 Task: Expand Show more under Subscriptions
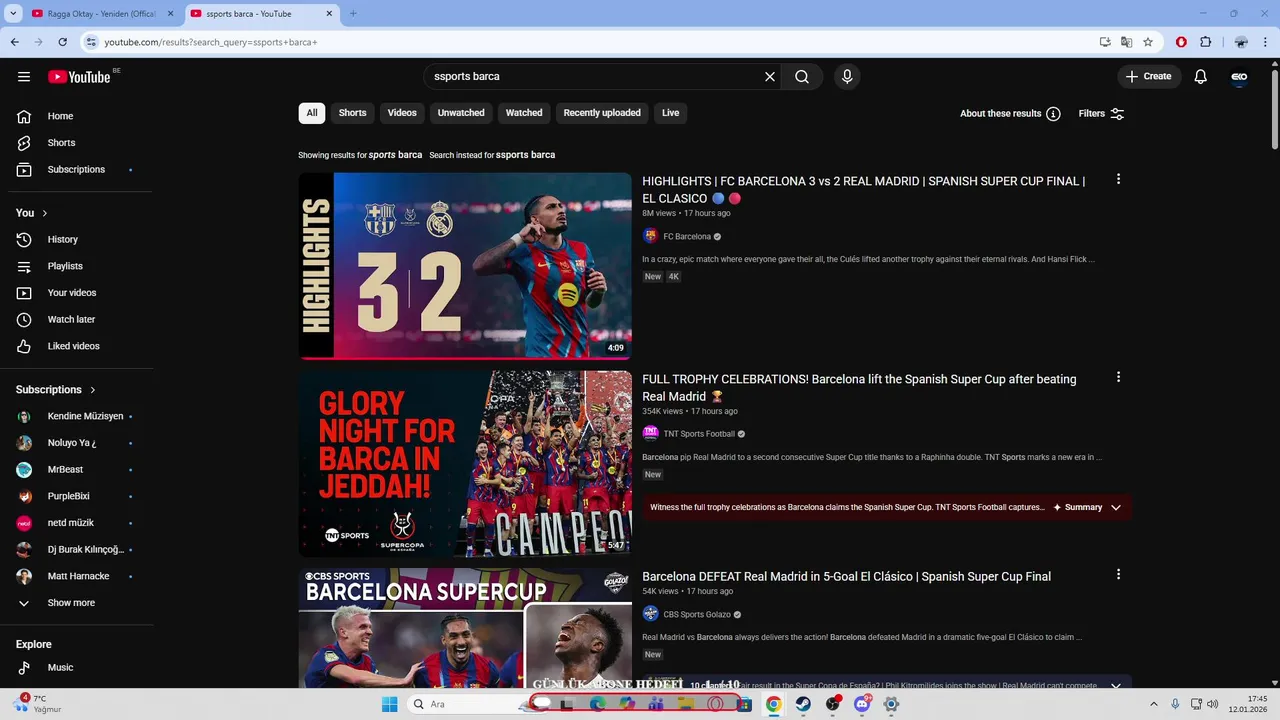(70, 603)
